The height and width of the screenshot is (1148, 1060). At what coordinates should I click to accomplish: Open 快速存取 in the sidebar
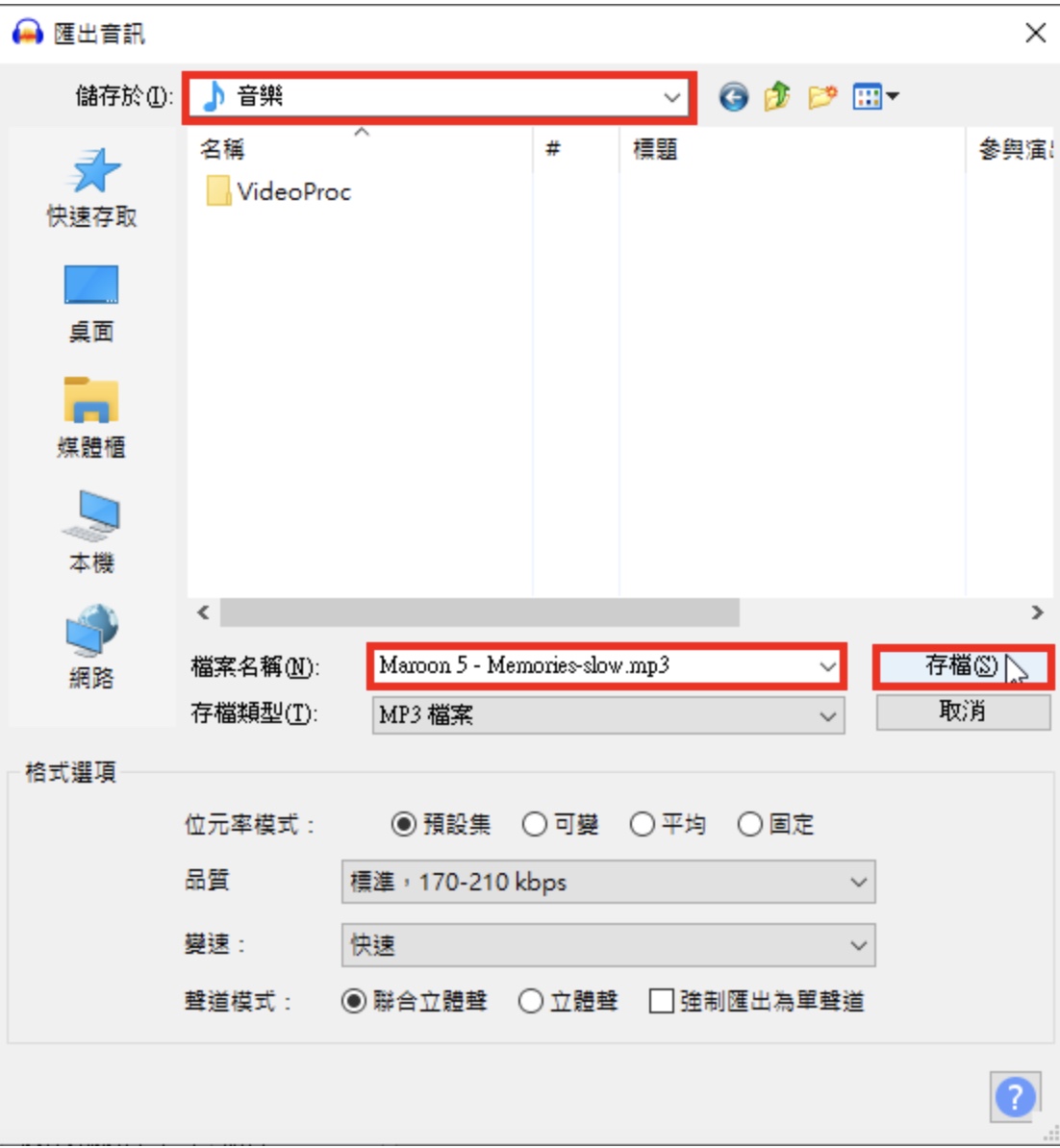tap(91, 187)
